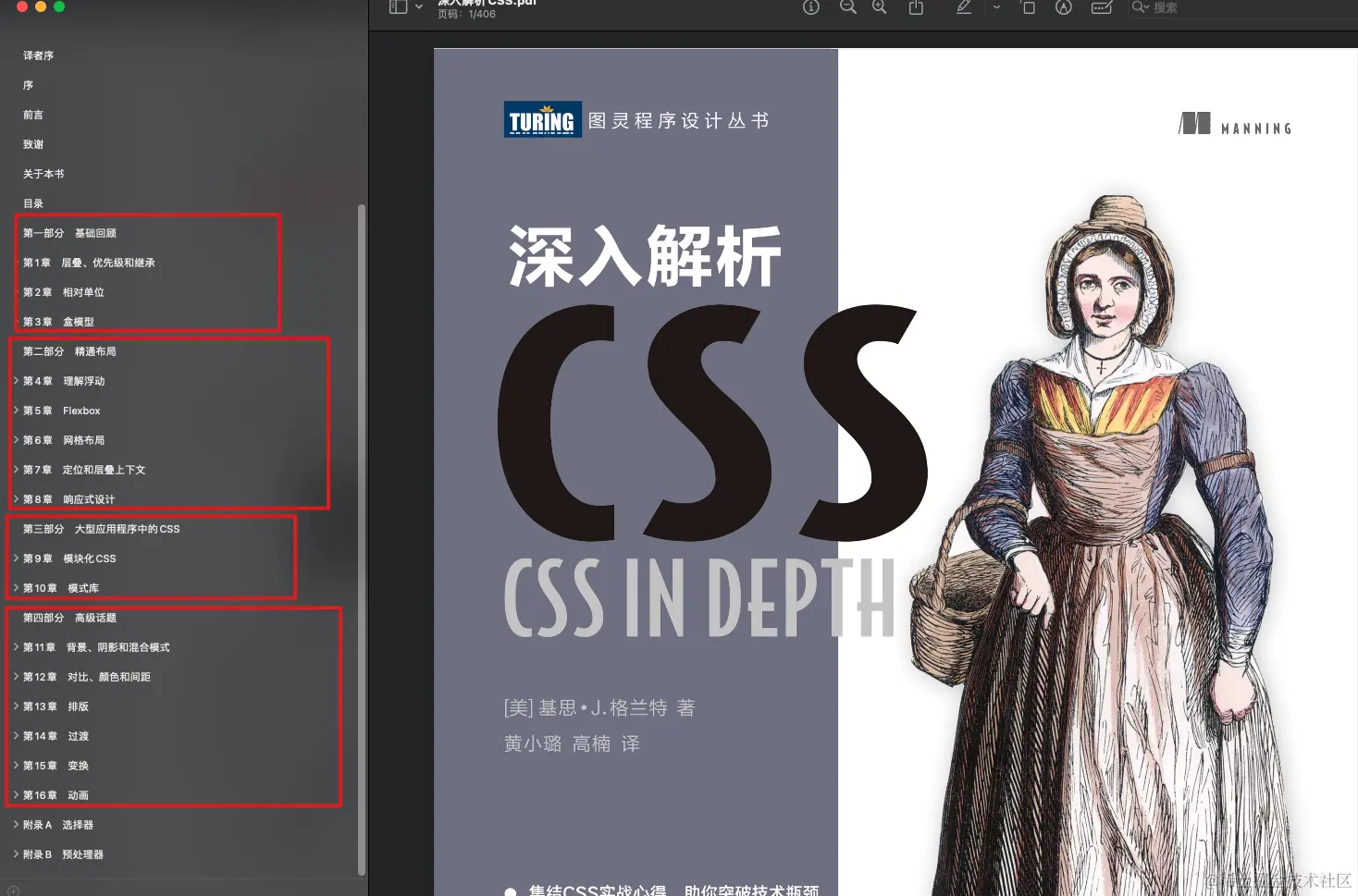Click the 深入解析 title text on cover

(646, 256)
